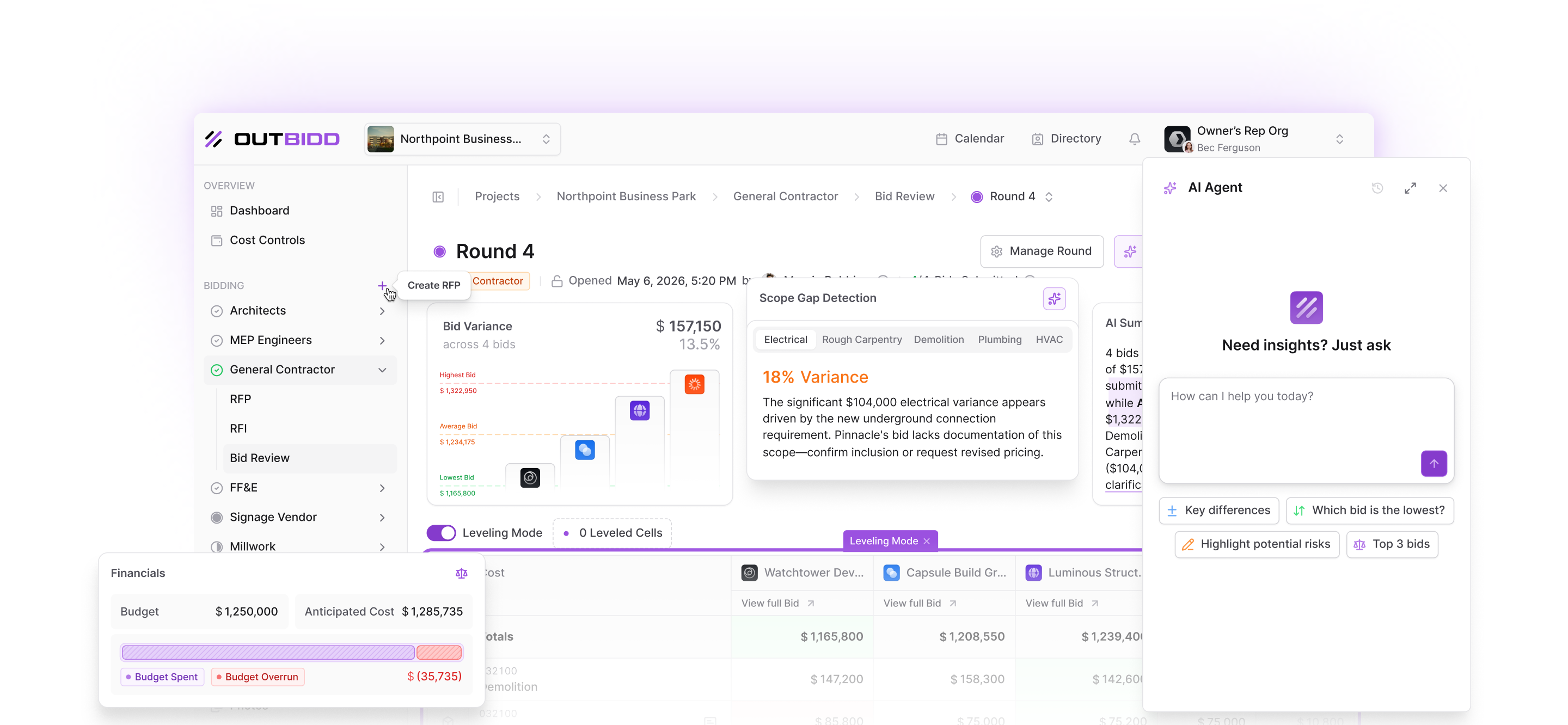Screen dimensions: 1568x725
Task: View full bid for Luminous Struct
Action: [x=1062, y=603]
